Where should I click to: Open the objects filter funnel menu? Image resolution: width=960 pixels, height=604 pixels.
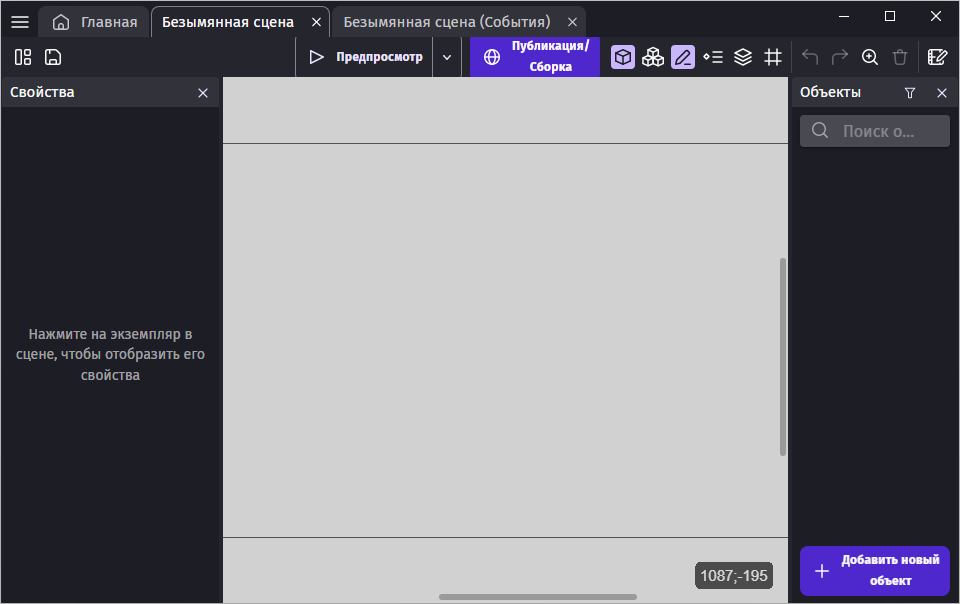click(910, 92)
